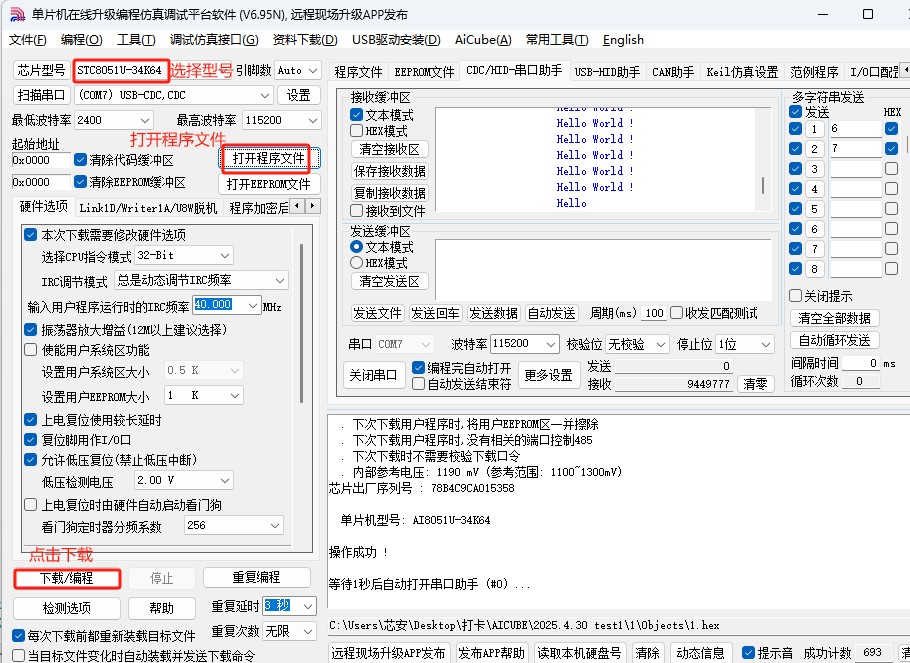Switch to the Keil仿真设置 tab

pos(742,72)
